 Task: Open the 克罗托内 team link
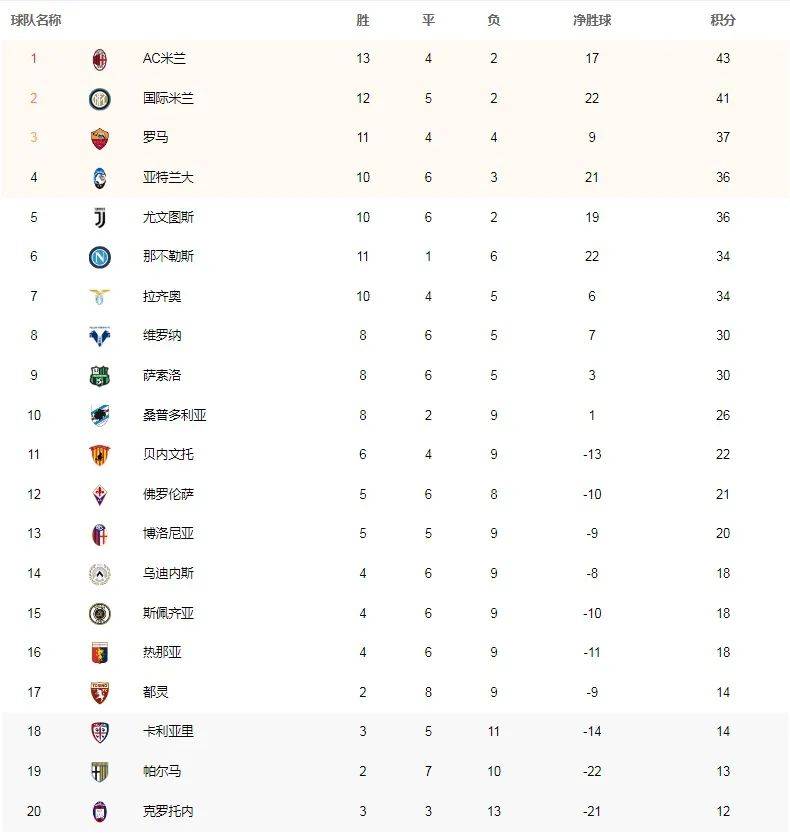coord(168,811)
